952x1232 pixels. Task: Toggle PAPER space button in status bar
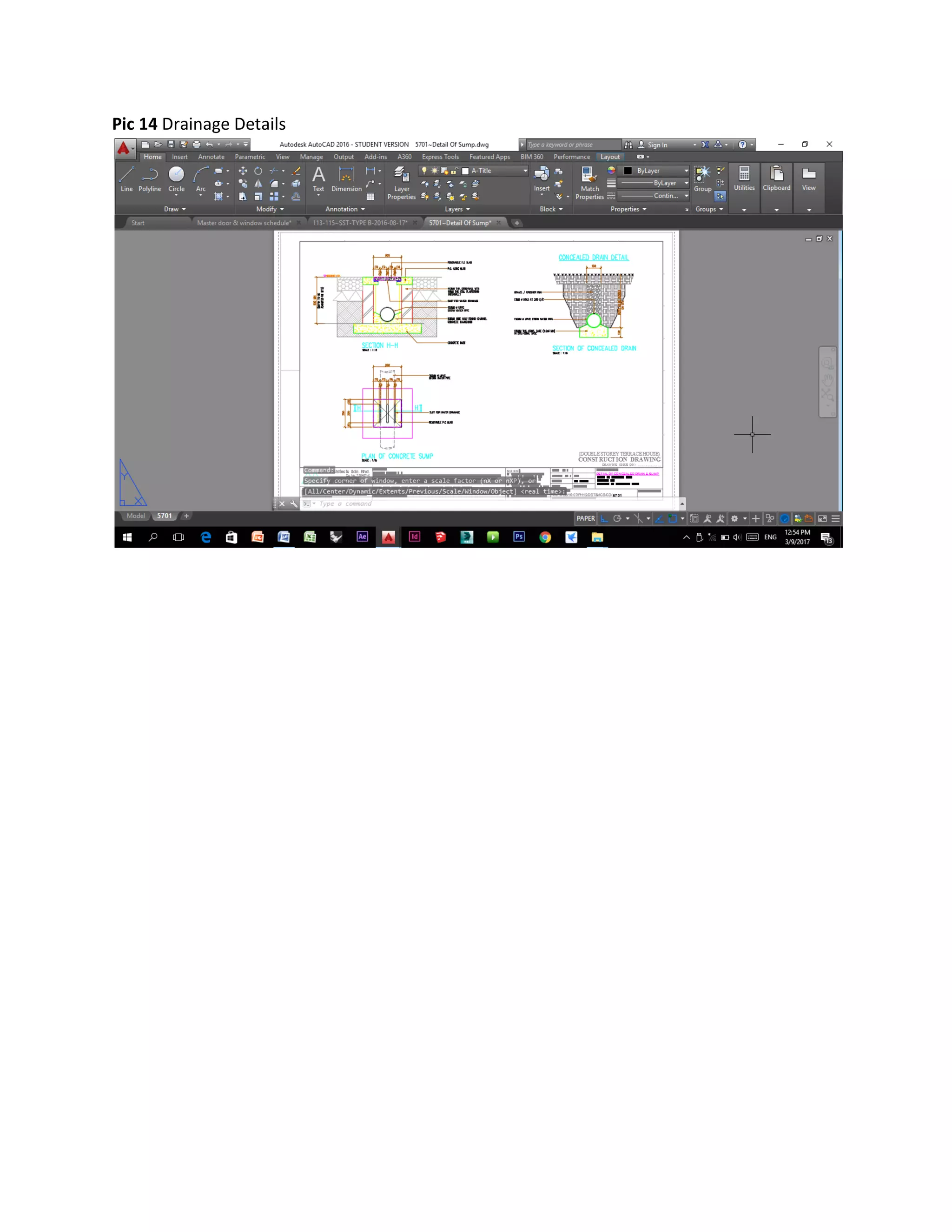pyautogui.click(x=585, y=518)
